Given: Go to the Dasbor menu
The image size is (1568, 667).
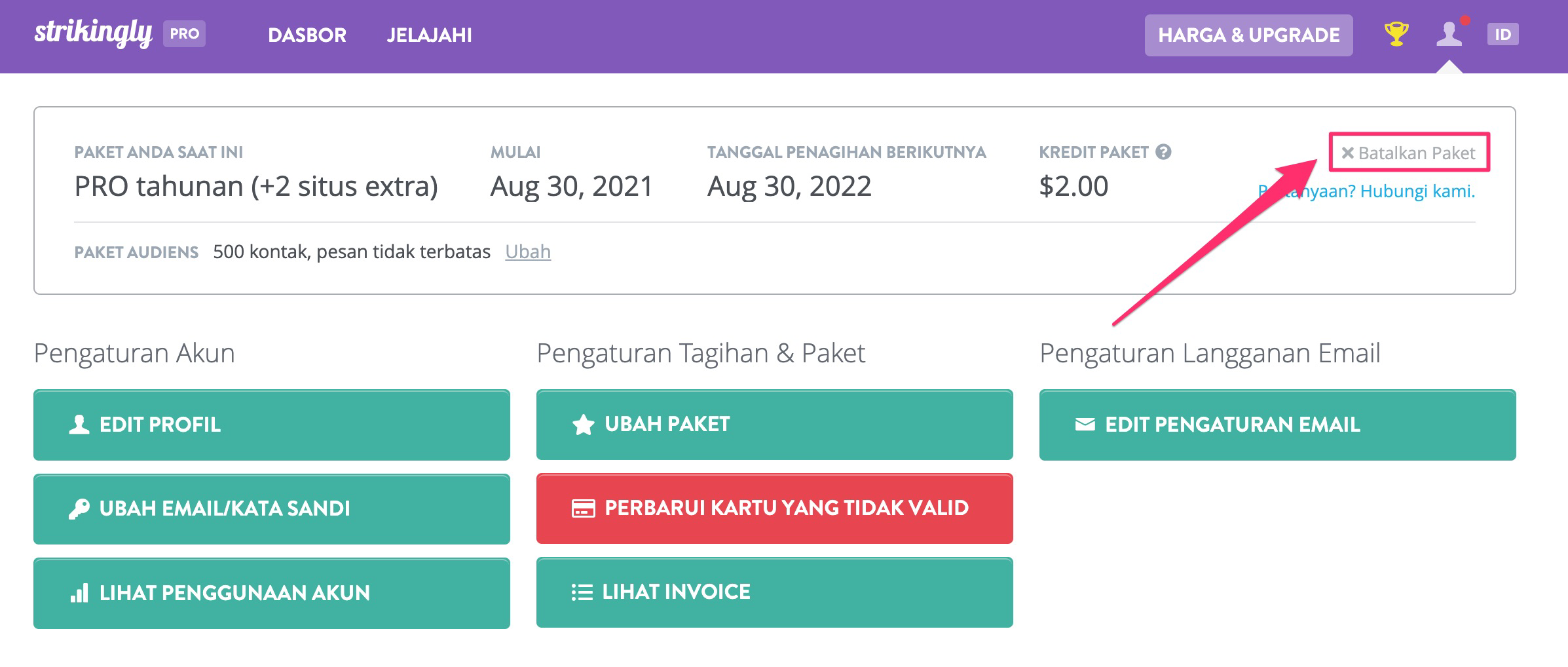Looking at the screenshot, I should tap(307, 35).
